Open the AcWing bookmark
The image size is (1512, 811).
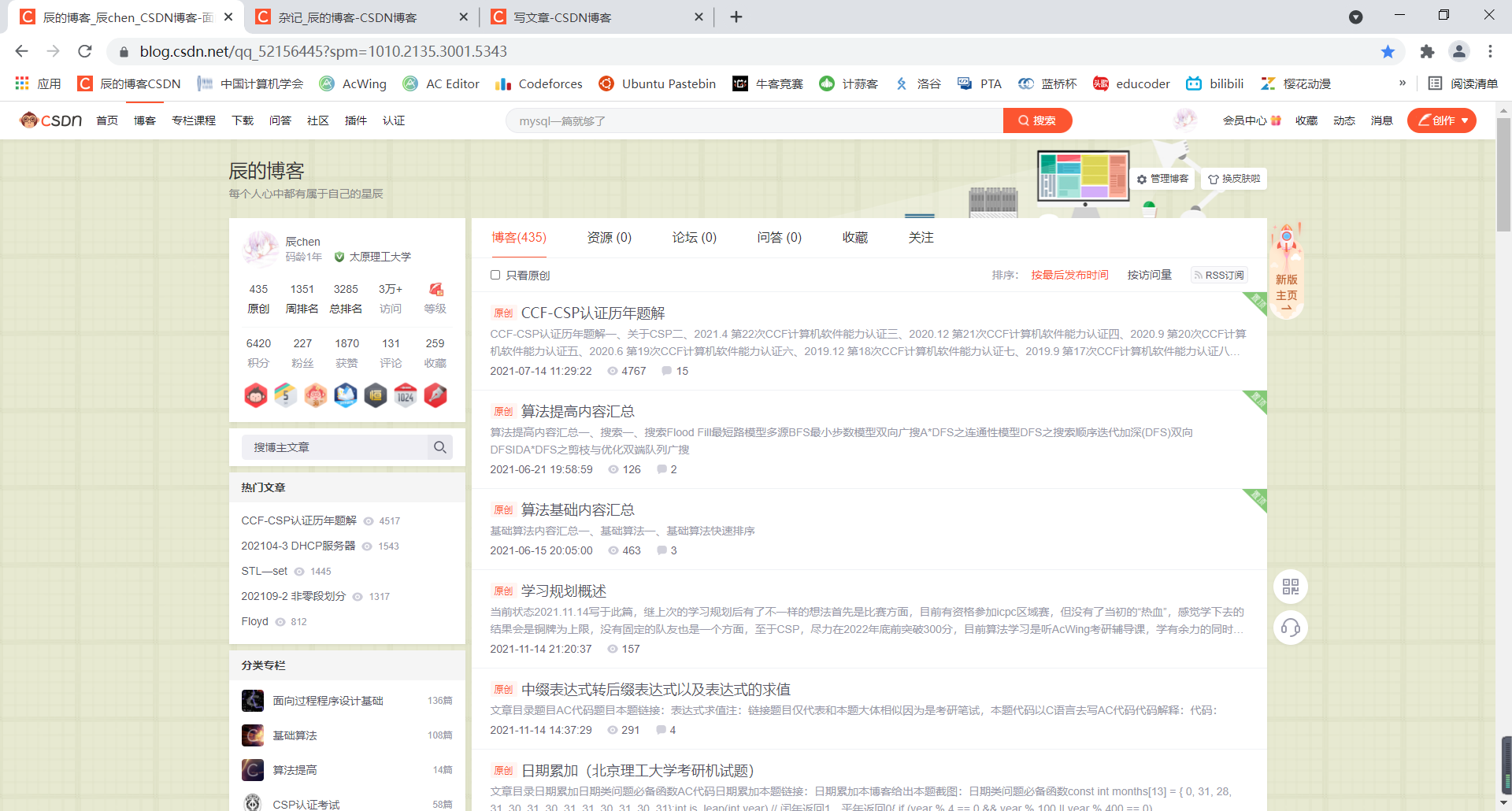pyautogui.click(x=353, y=83)
